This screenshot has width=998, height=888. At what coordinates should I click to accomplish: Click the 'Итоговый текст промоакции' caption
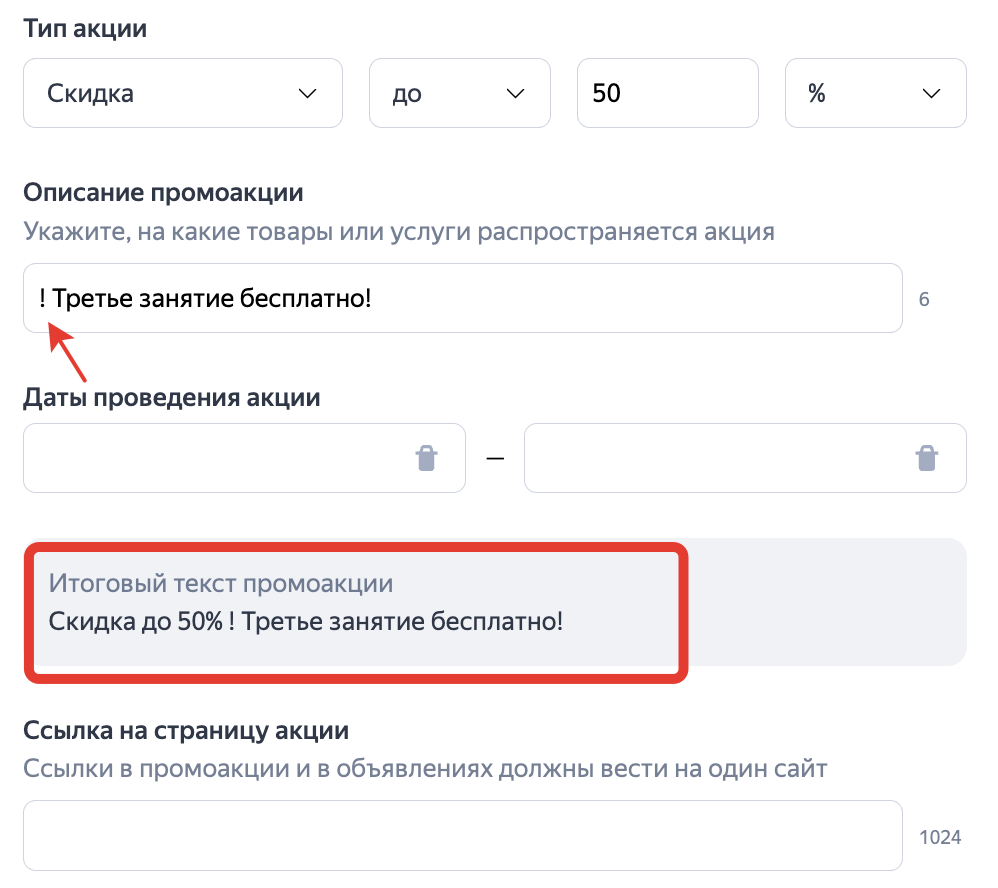[x=221, y=583]
